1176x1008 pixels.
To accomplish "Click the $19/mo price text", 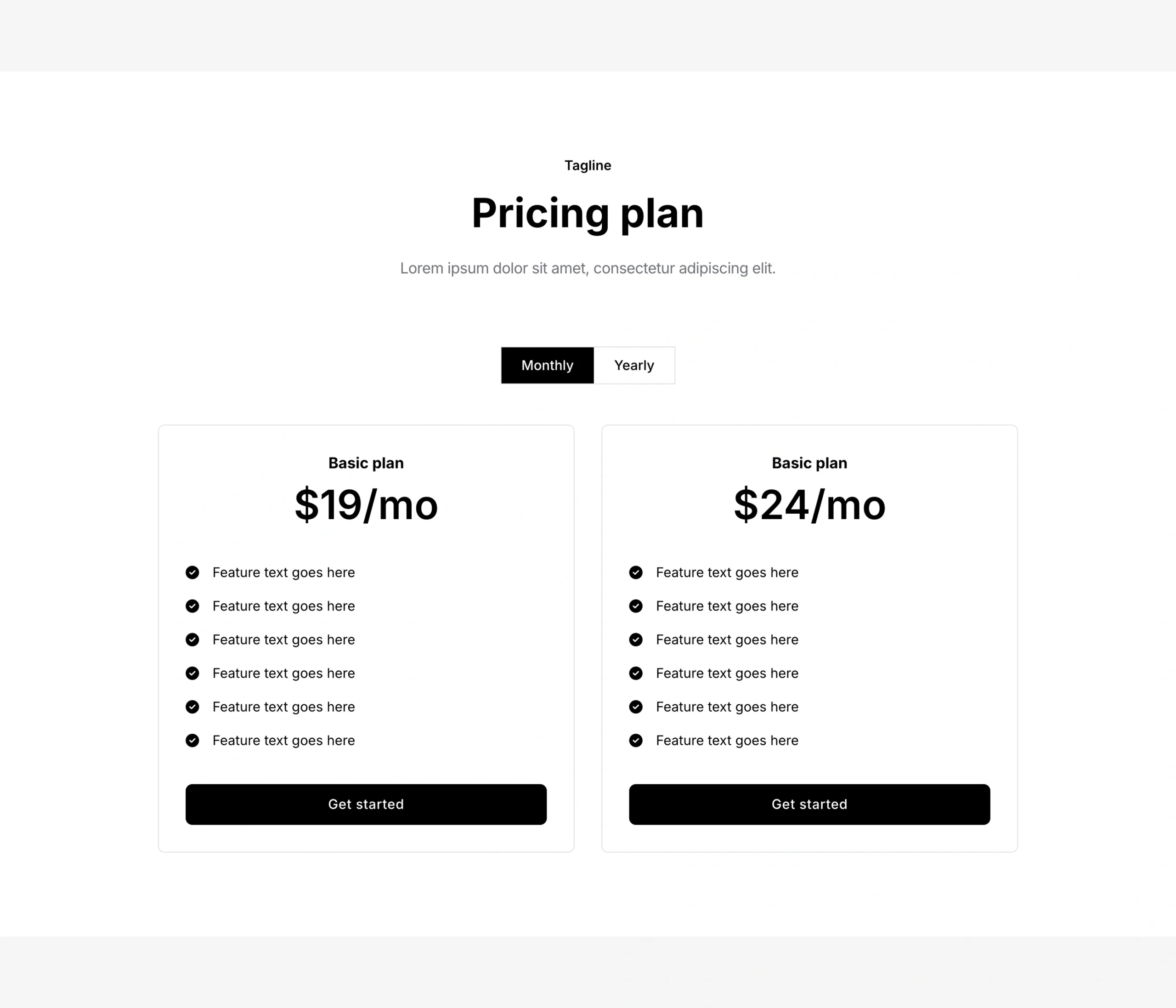I will (x=366, y=504).
